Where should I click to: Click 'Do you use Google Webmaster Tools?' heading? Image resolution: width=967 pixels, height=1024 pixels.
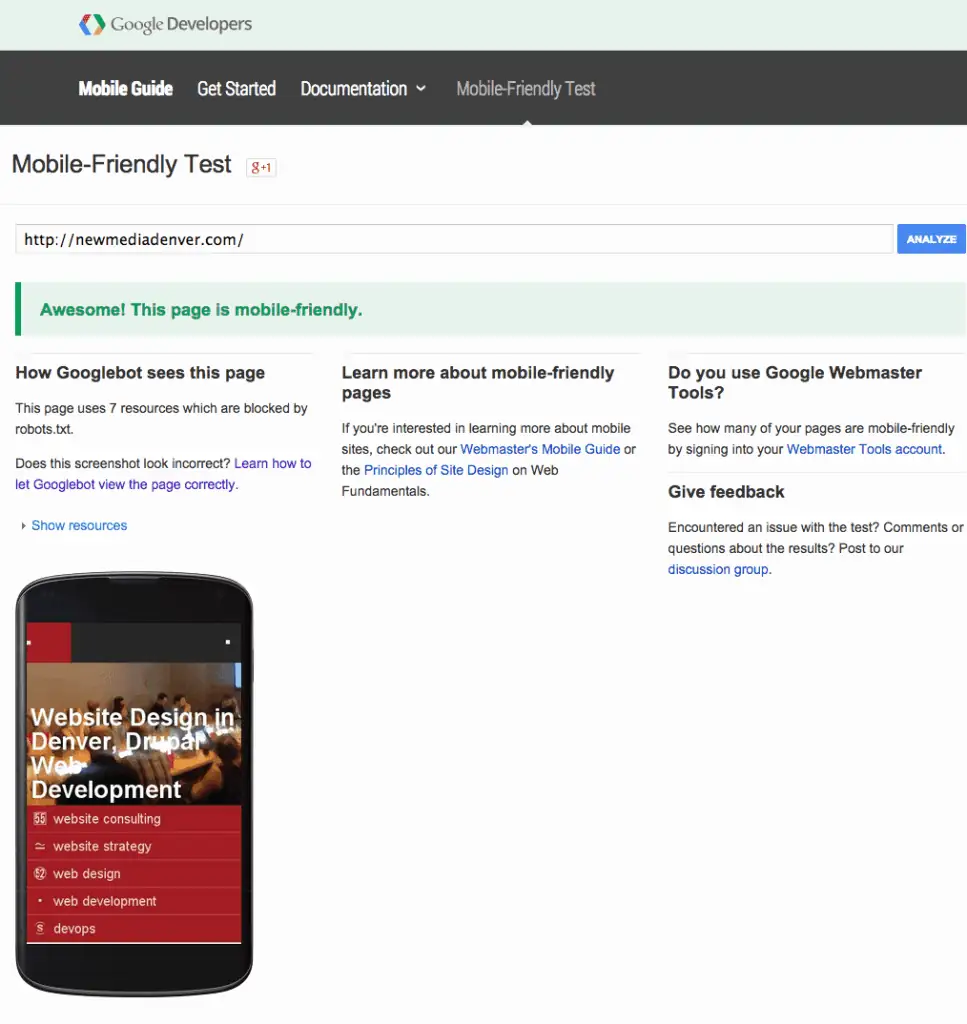795,383
